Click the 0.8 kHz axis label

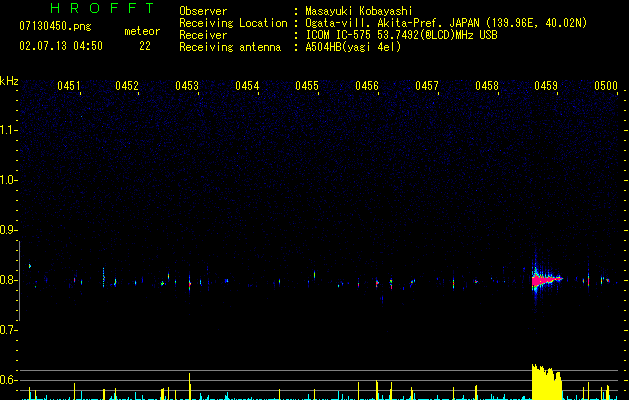[x=8, y=280]
